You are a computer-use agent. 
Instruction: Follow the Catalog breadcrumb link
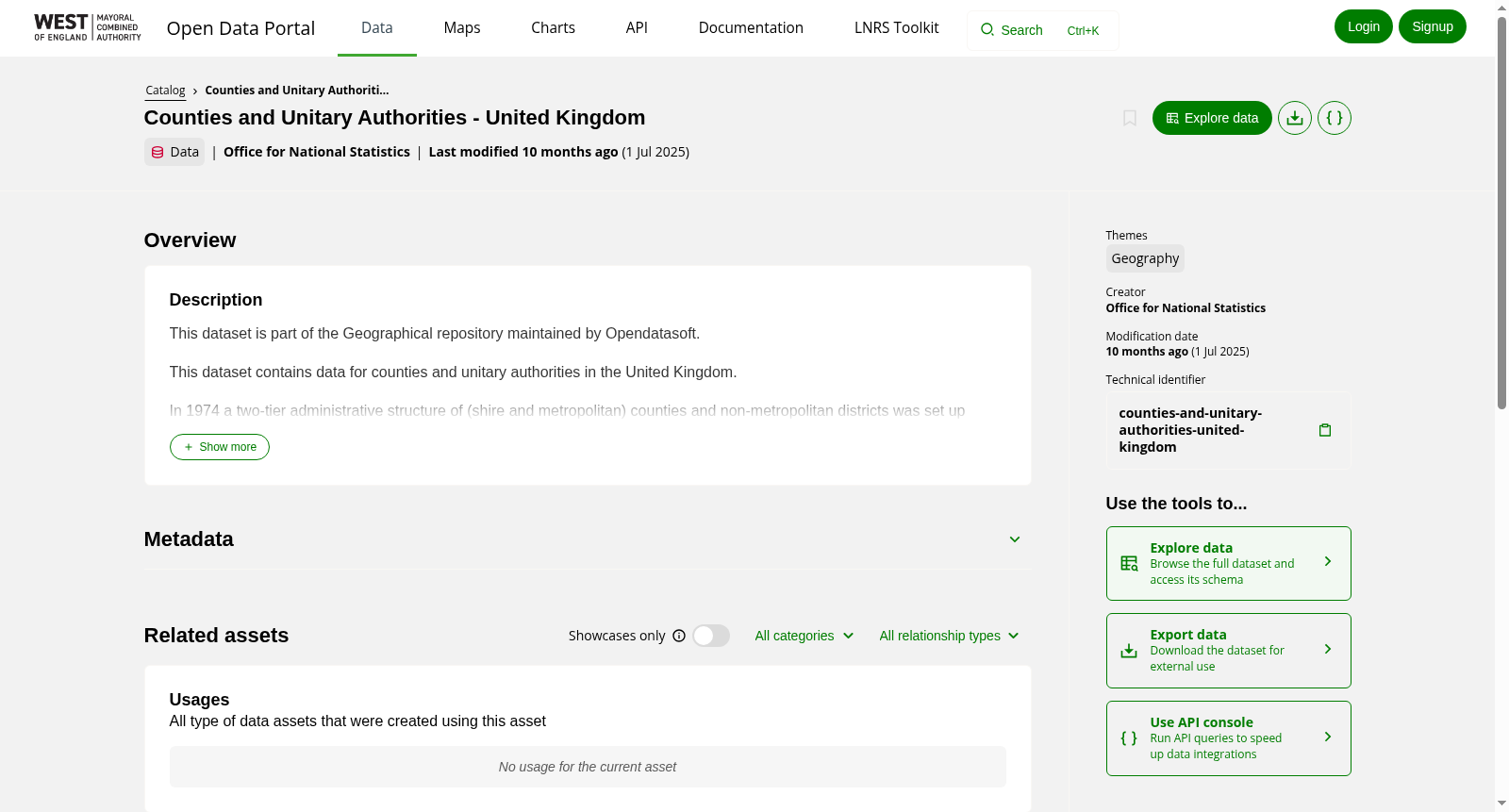[165, 91]
